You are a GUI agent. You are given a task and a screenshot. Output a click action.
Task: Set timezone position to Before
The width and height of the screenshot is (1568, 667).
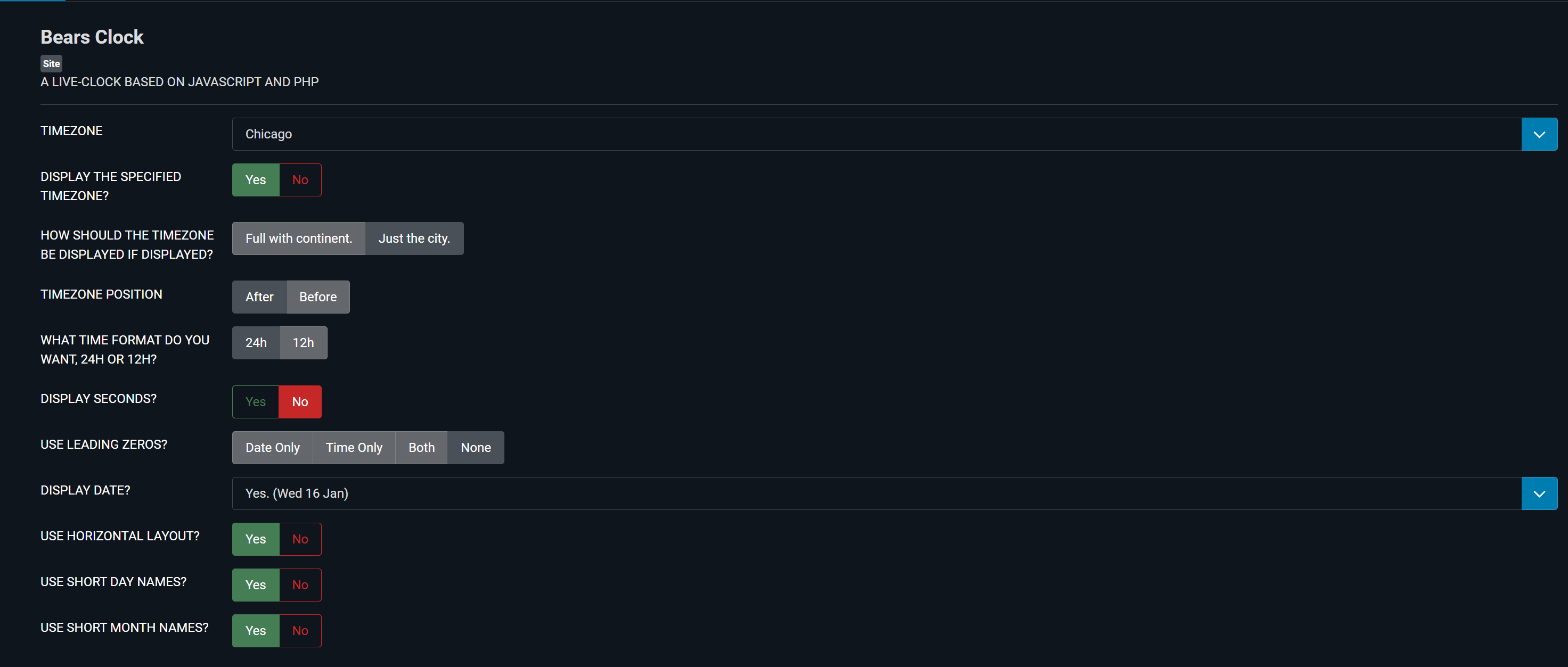318,297
